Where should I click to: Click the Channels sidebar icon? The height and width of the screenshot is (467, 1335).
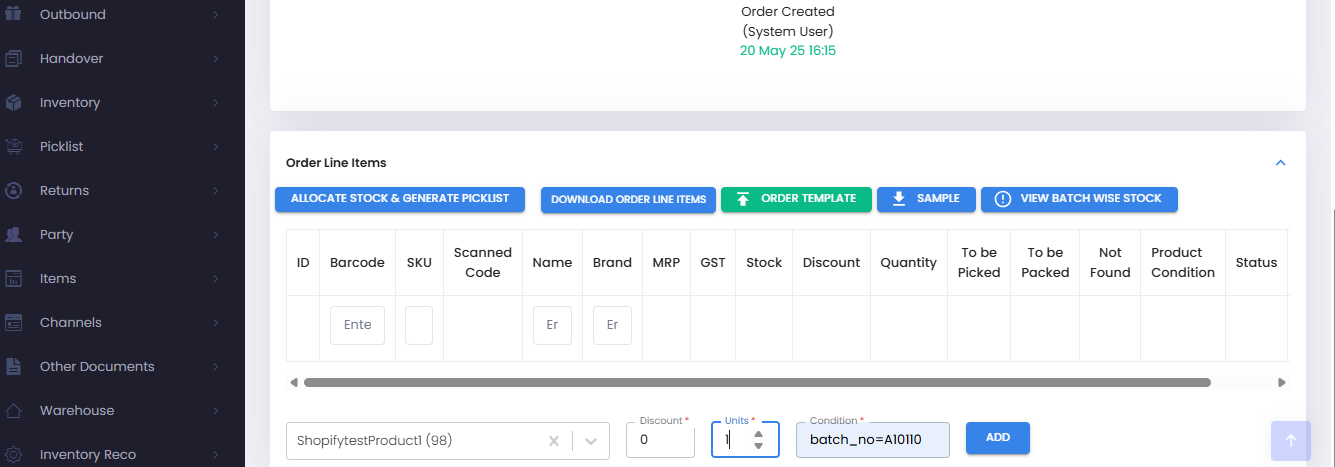click(14, 323)
